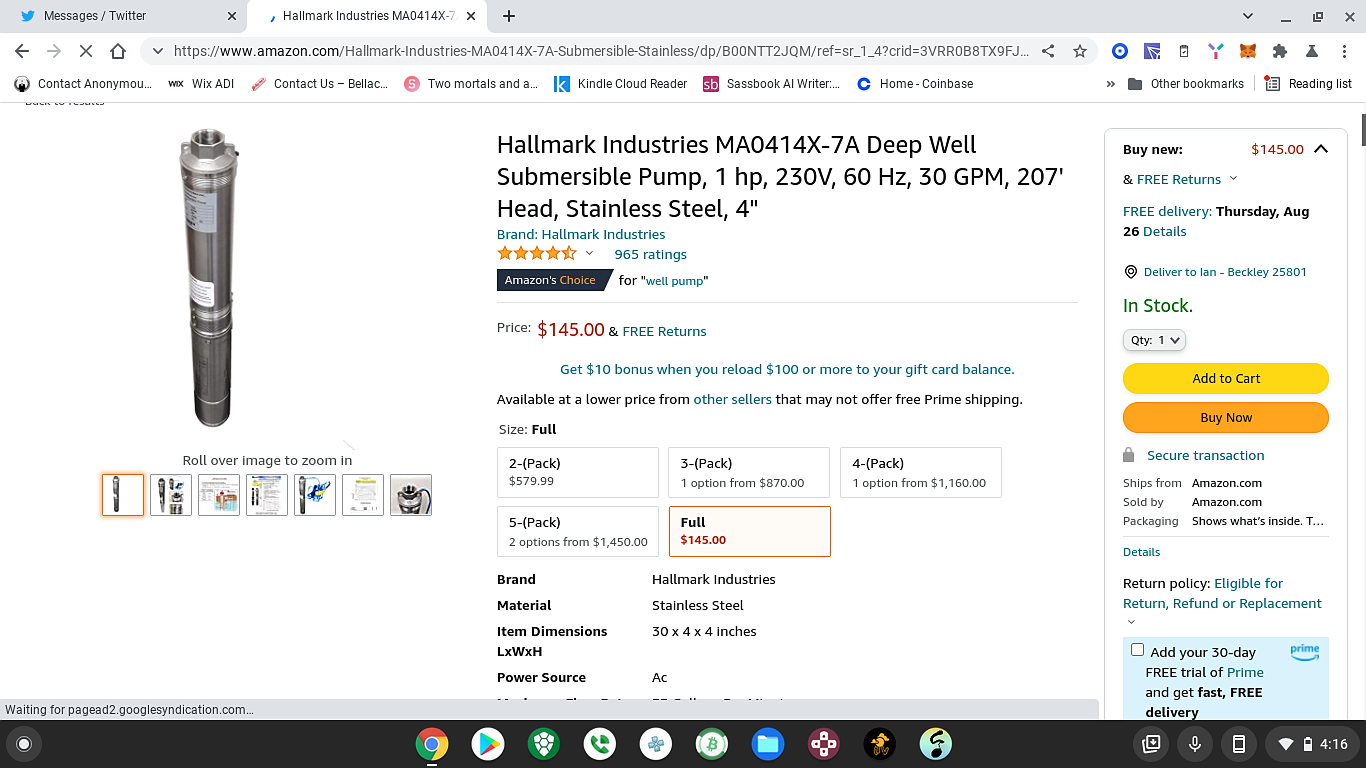Select the first pump product thumbnail
The height and width of the screenshot is (768, 1366).
click(x=123, y=495)
